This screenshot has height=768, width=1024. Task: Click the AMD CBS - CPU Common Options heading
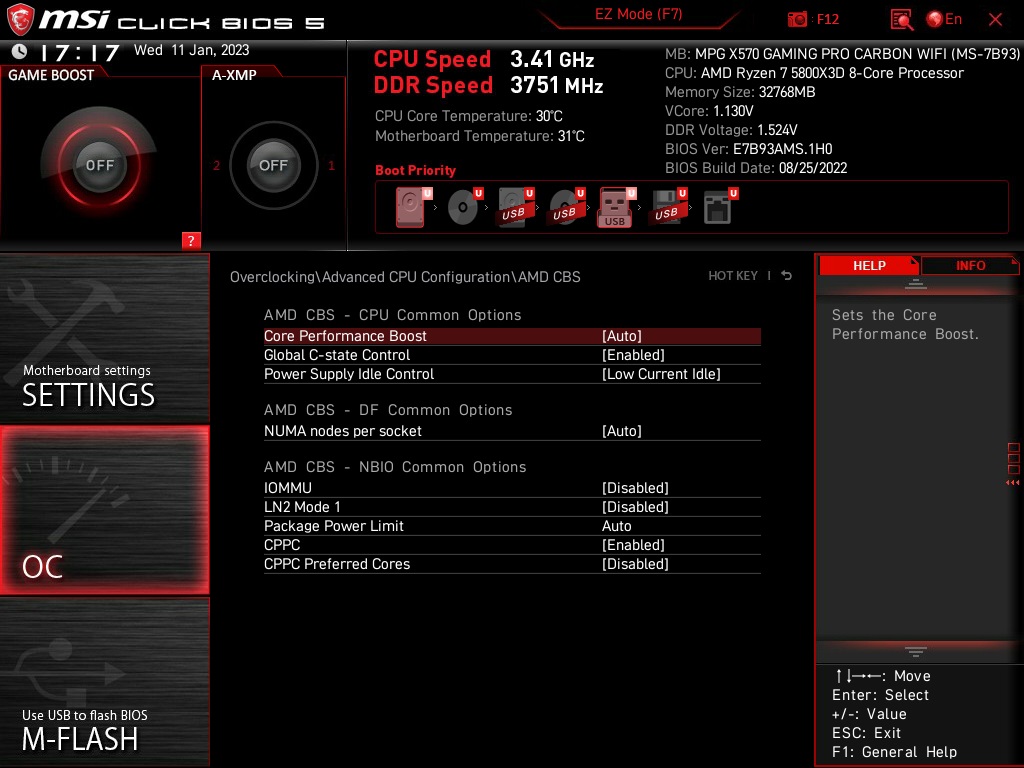point(392,315)
